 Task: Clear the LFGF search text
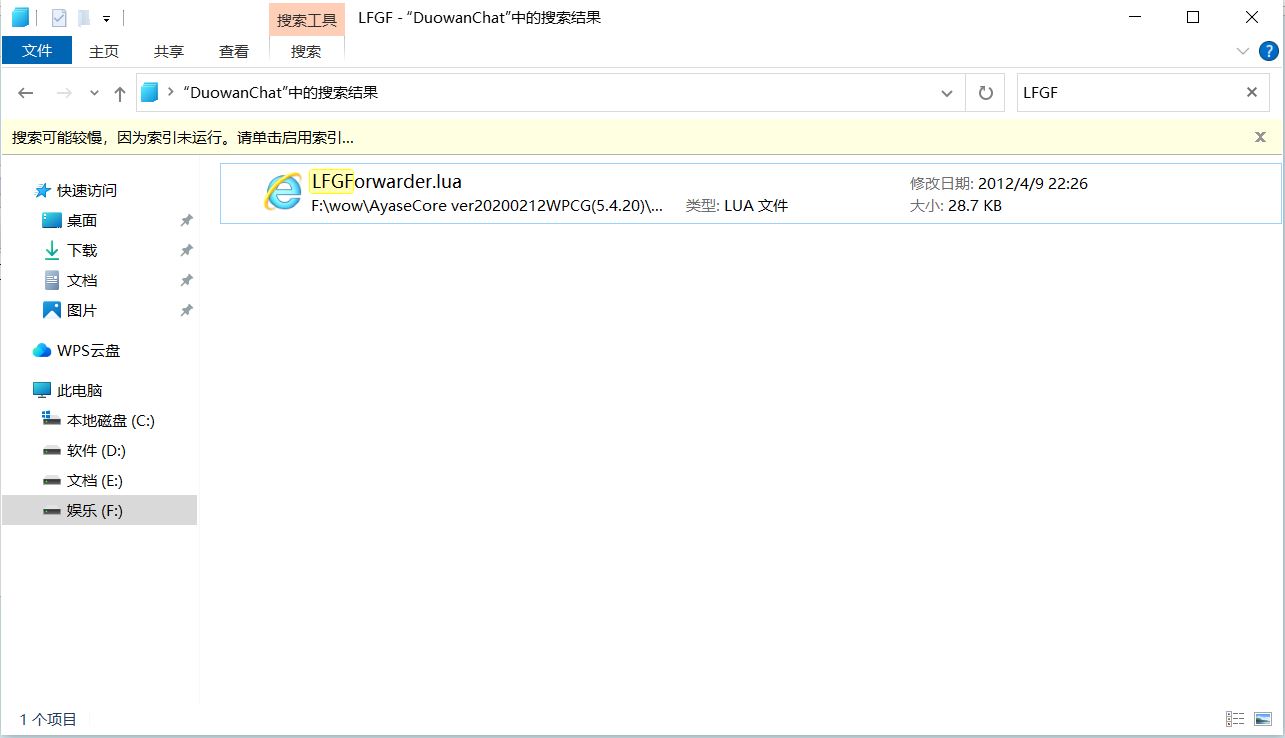point(1251,92)
